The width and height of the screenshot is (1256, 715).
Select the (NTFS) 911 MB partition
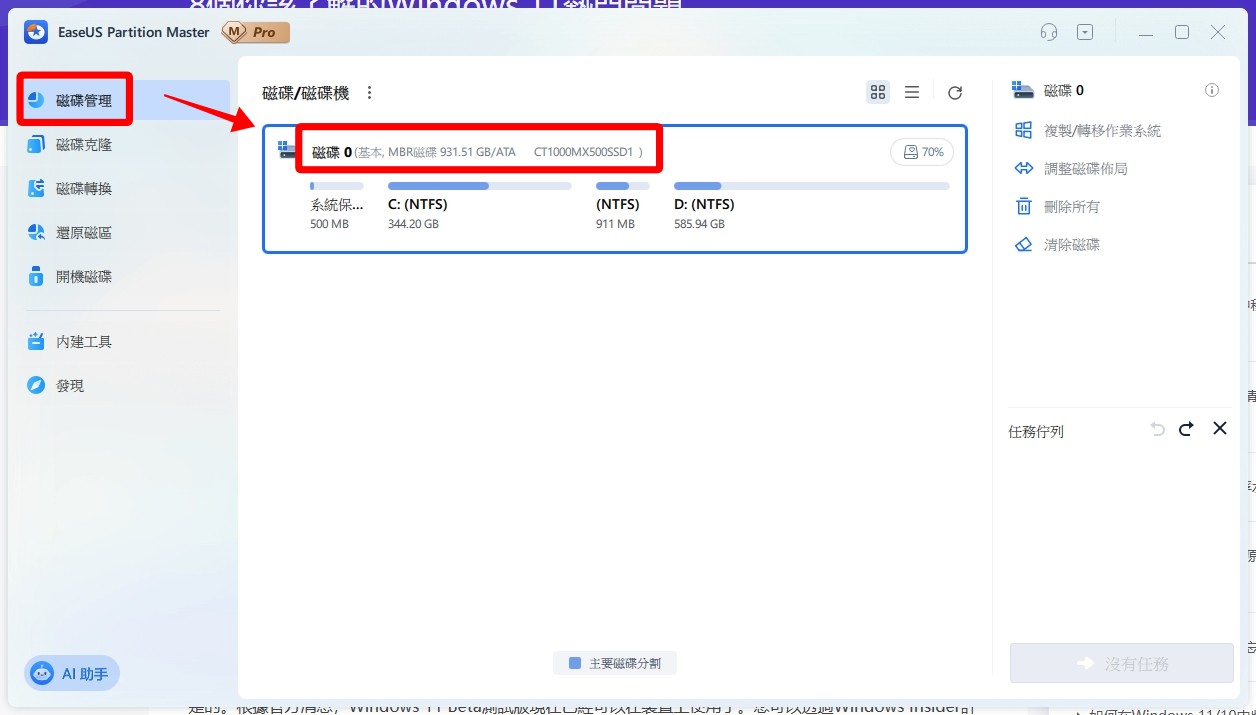[x=622, y=205]
